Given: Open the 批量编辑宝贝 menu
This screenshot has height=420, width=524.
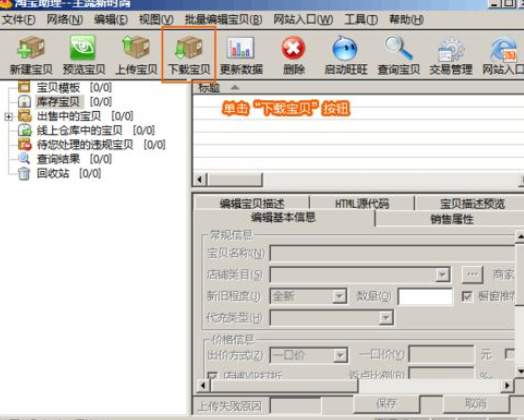Looking at the screenshot, I should pyautogui.click(x=224, y=20).
